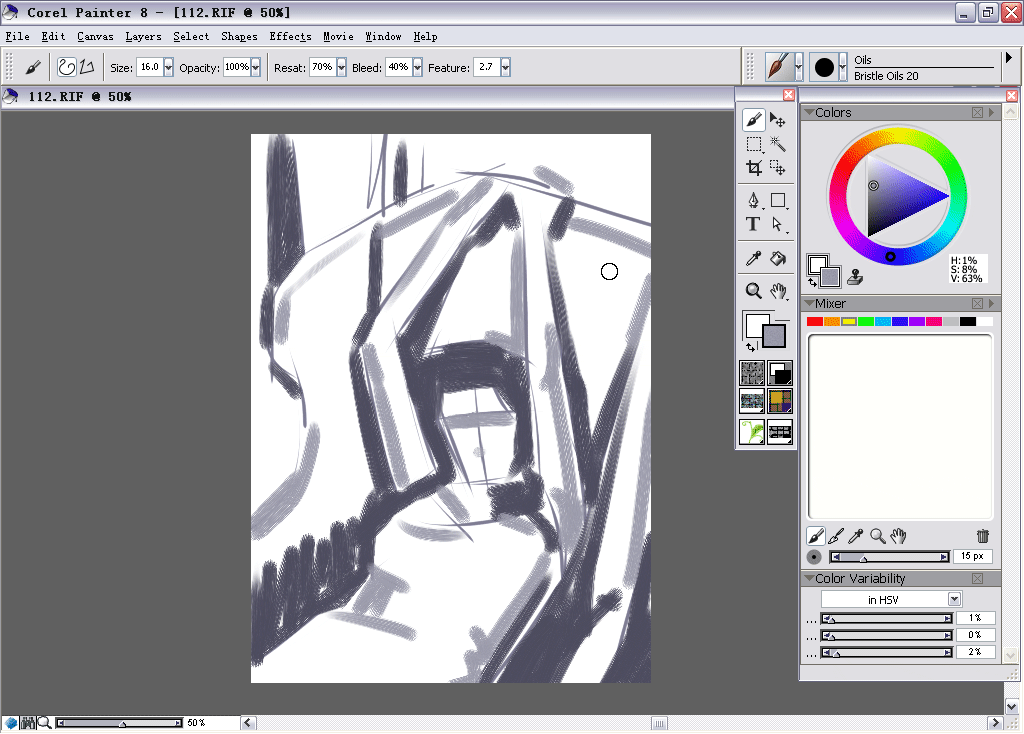
Task: Toggle straight line strokes mode
Action: (87, 67)
